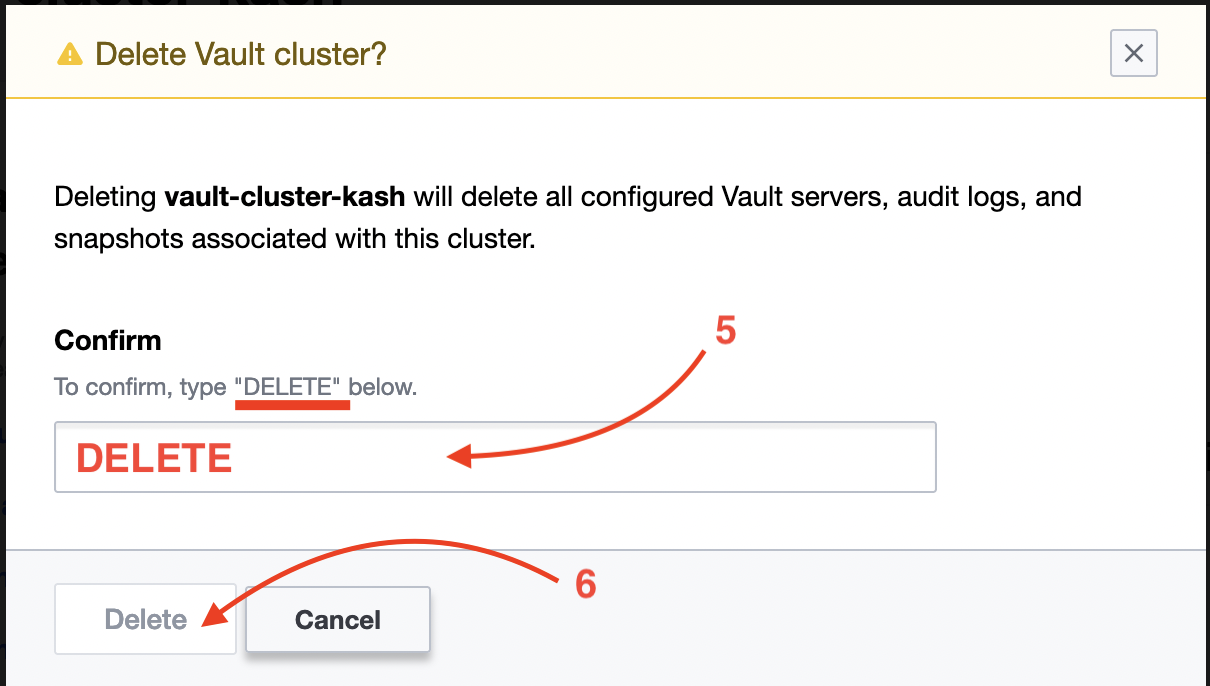Click the yellow warning triangle icon

70,54
